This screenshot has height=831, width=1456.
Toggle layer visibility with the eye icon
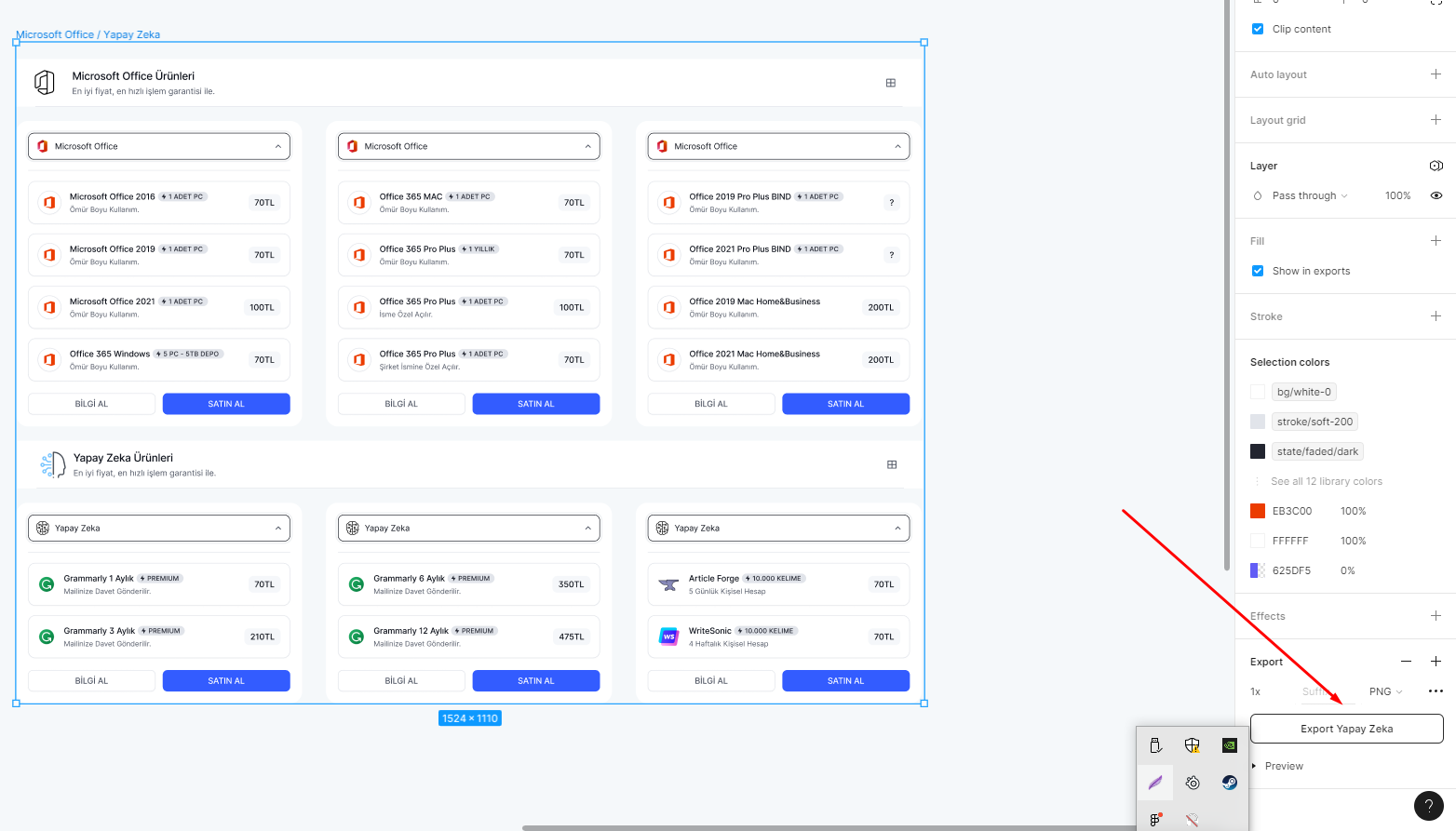click(1436, 195)
